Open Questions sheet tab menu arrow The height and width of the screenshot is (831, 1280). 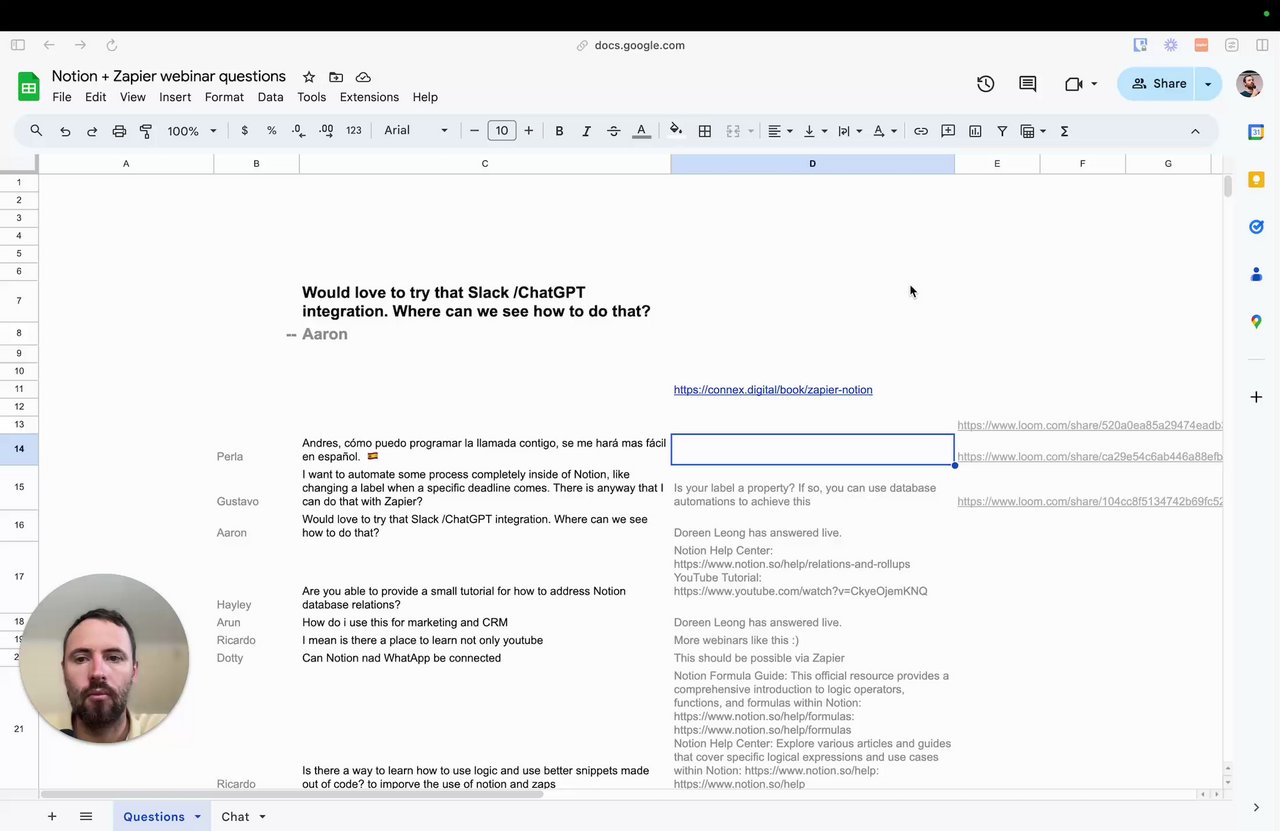197,817
